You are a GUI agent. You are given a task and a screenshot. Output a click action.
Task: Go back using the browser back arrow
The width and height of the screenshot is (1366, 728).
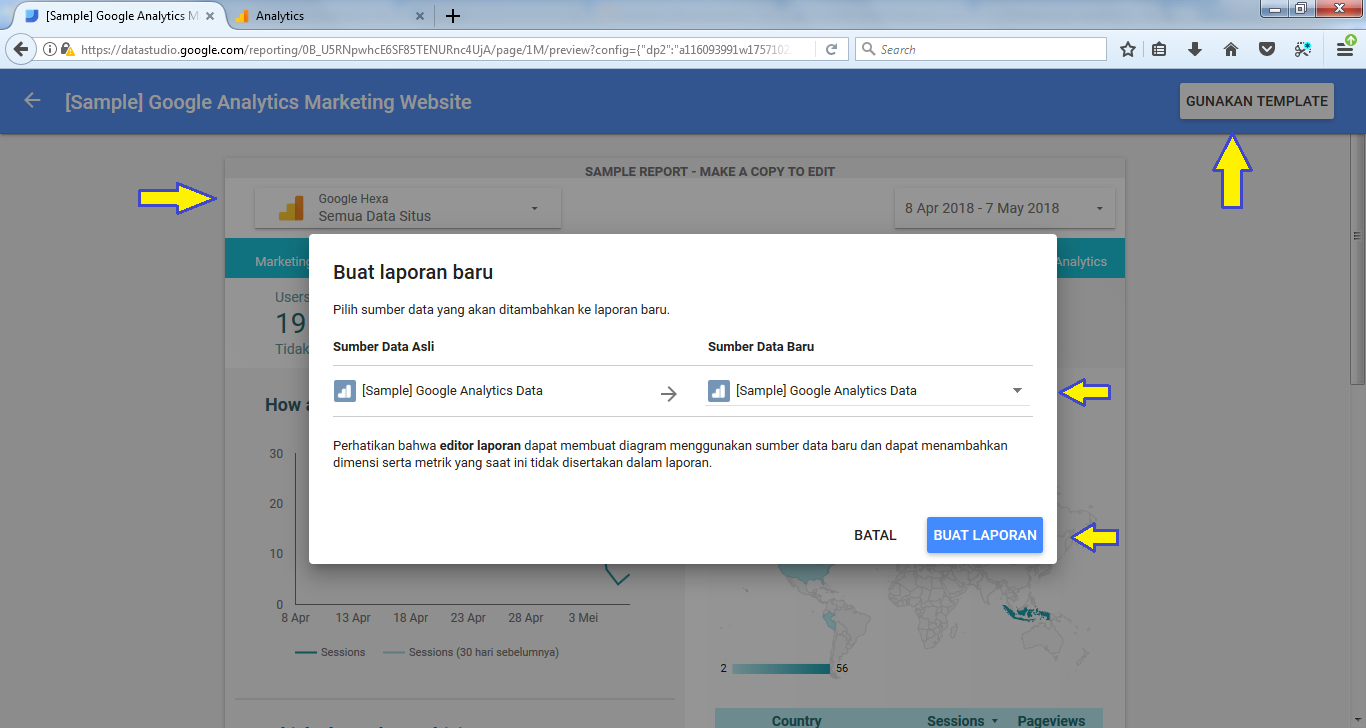[x=21, y=49]
